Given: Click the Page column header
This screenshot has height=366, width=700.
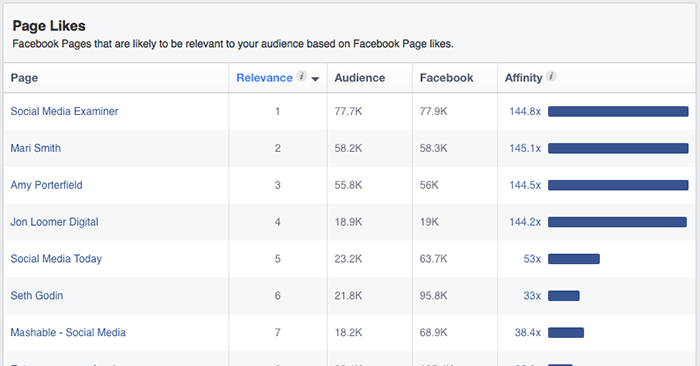Looking at the screenshot, I should click(x=24, y=78).
